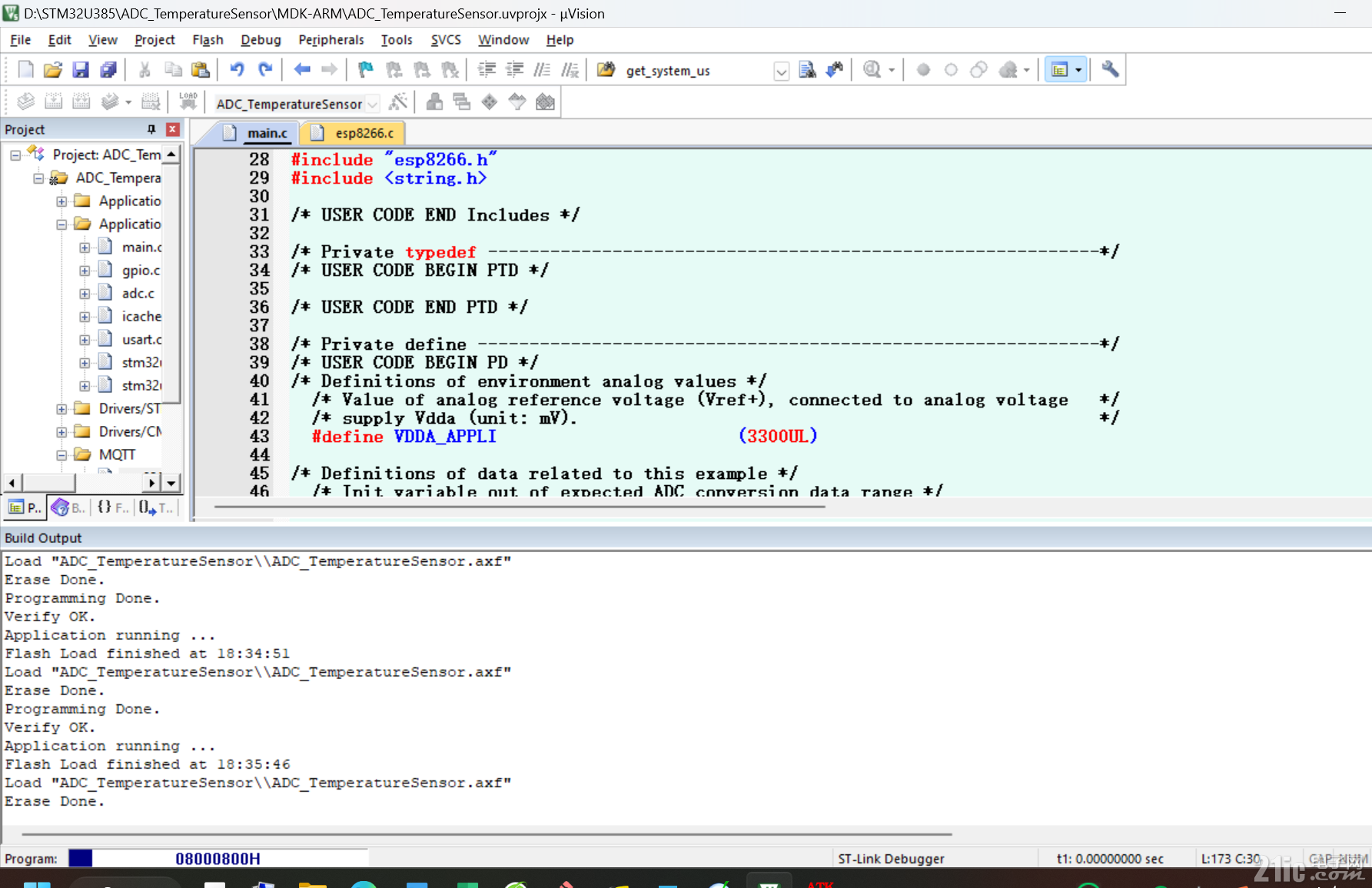The height and width of the screenshot is (888, 1372).
Task: Navigate backwards with blue left arrow
Action: [302, 70]
